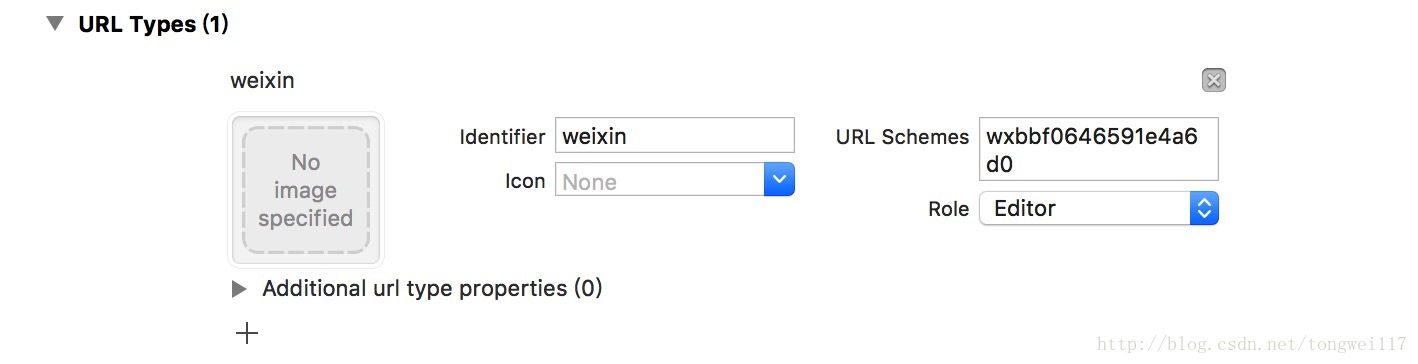Open the Icon combo box arrow

(779, 180)
